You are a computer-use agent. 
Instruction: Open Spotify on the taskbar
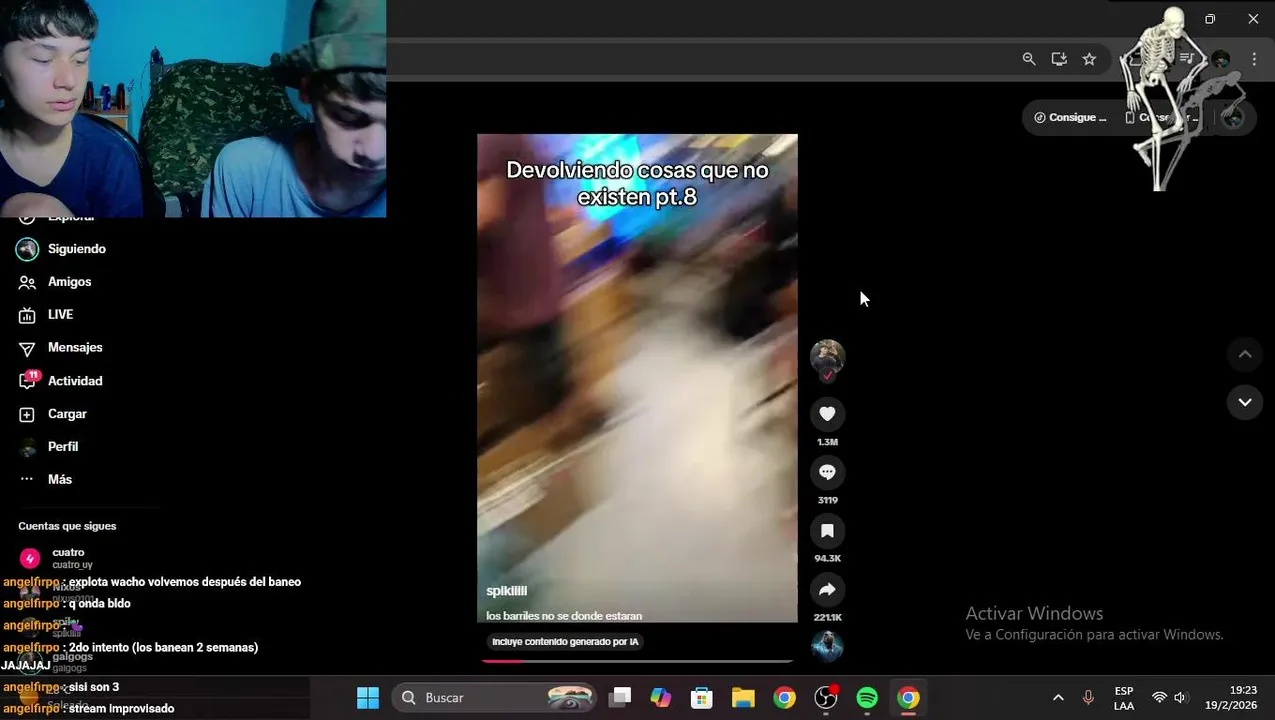[x=867, y=698]
